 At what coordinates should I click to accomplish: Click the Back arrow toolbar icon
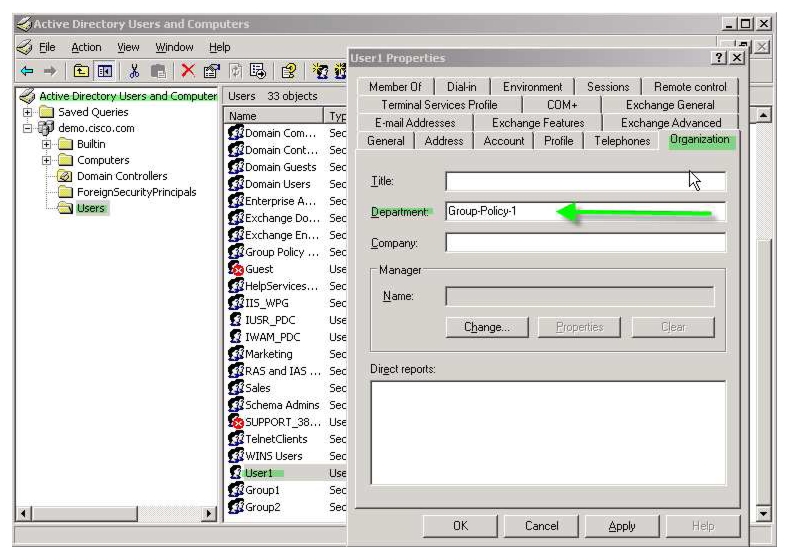coord(27,72)
